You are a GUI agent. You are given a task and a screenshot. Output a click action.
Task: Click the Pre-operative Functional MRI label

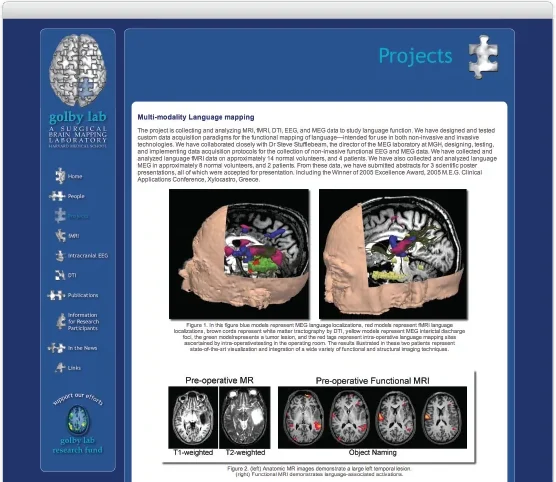click(372, 381)
